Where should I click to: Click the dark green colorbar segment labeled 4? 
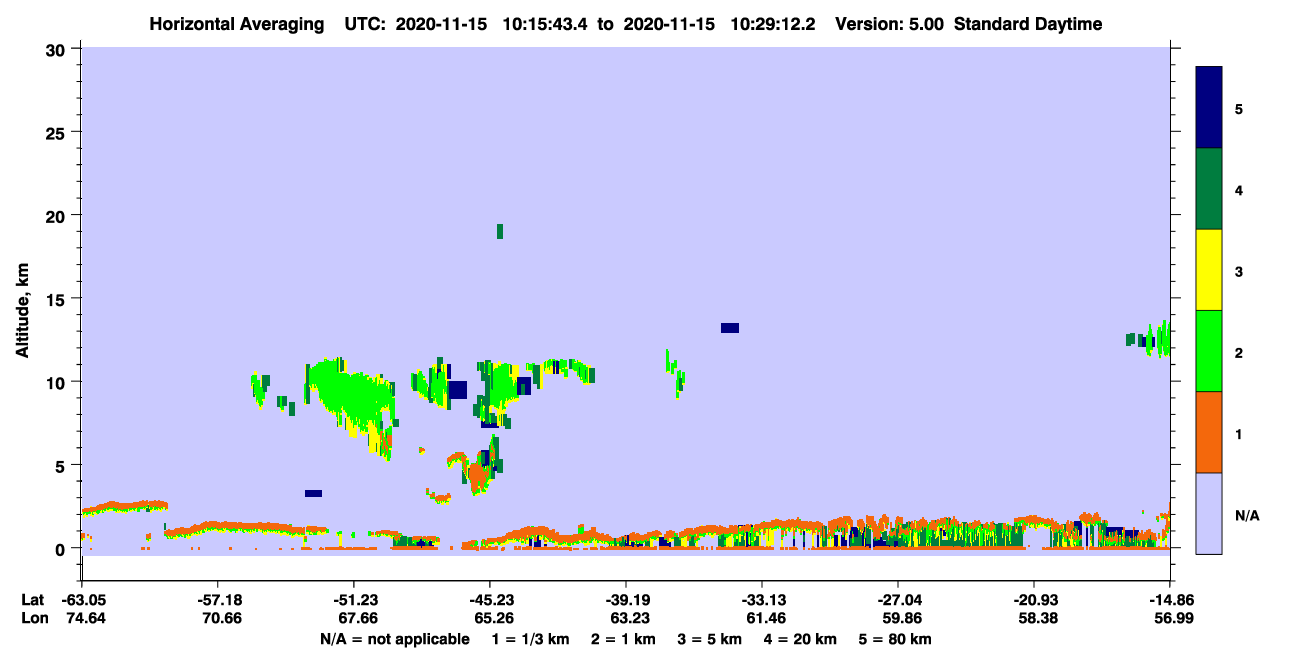coord(1209,189)
